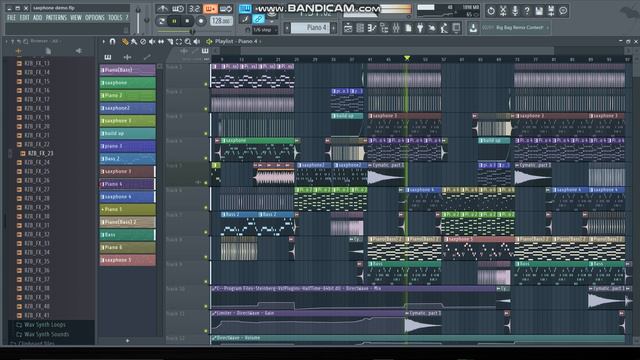Click the question mark help icon
Image resolution: width=640 pixels, height=360 pixels.
(527, 11)
